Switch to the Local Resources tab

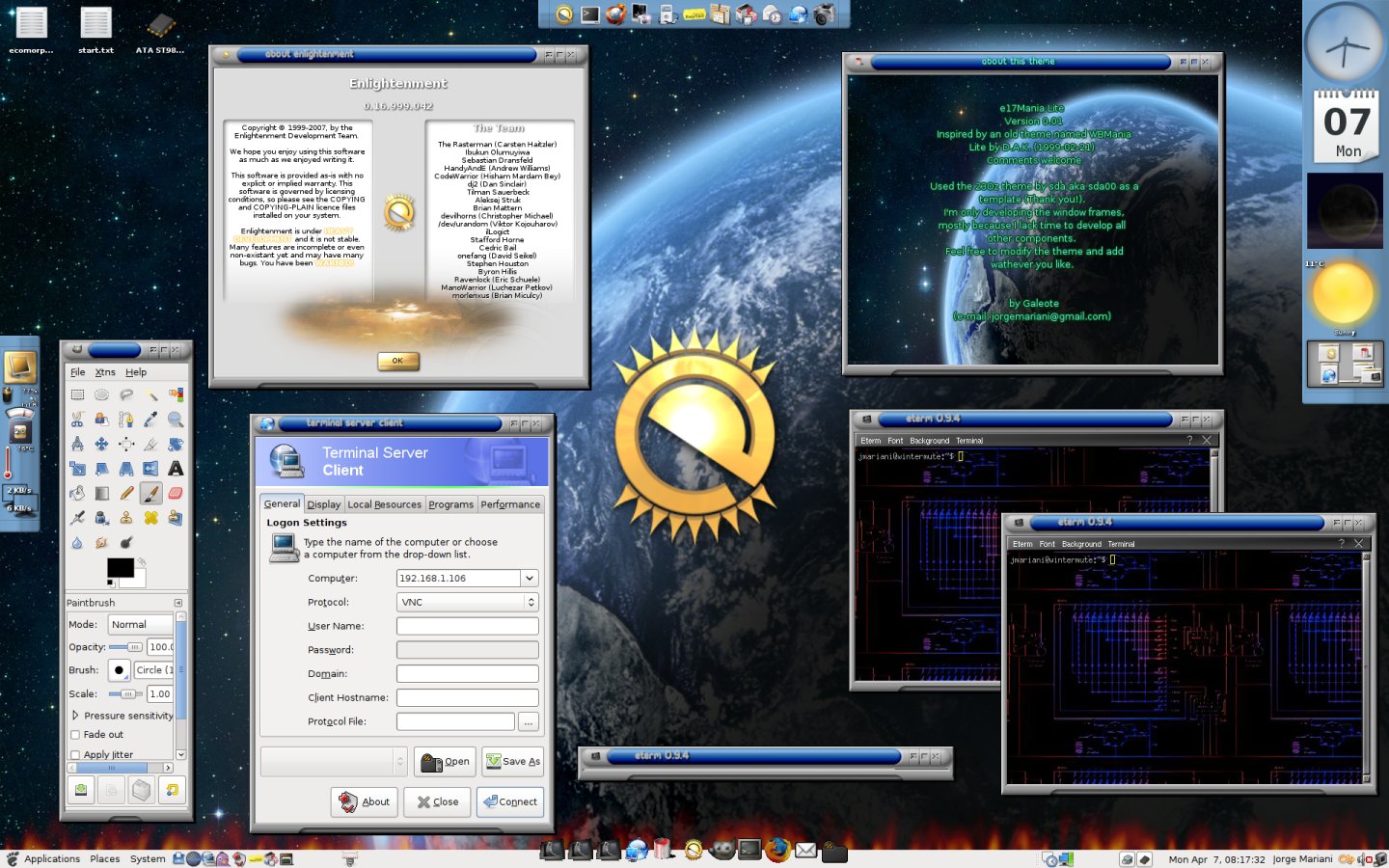(384, 504)
